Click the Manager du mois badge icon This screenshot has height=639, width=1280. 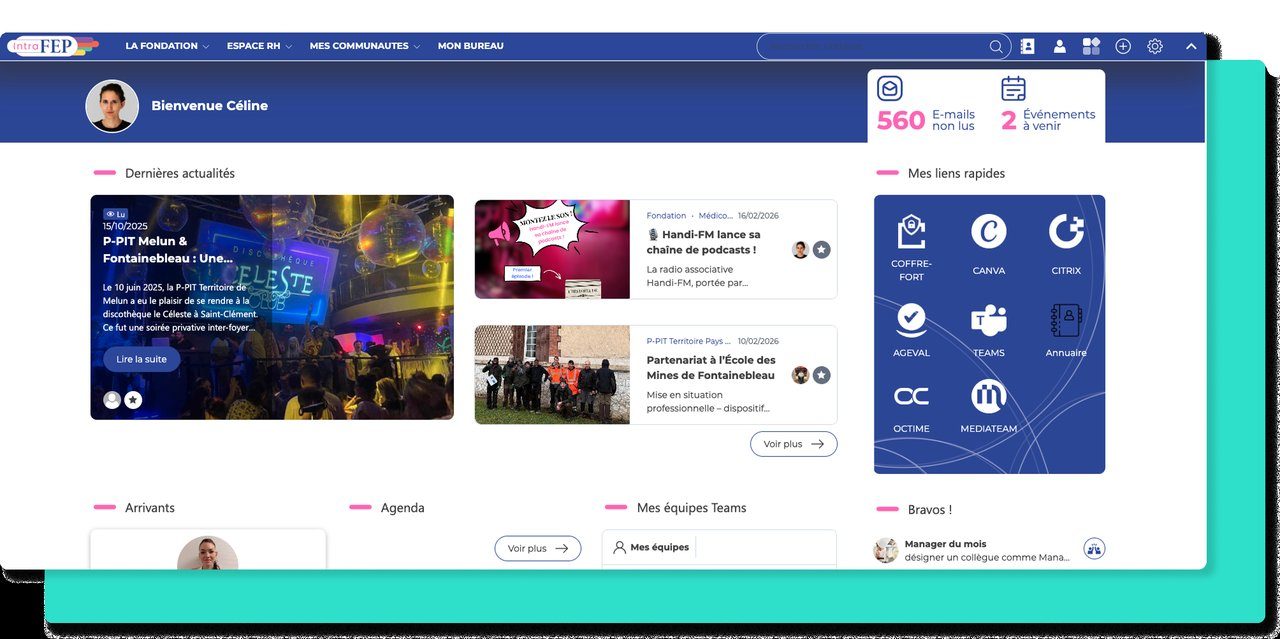click(x=1094, y=549)
